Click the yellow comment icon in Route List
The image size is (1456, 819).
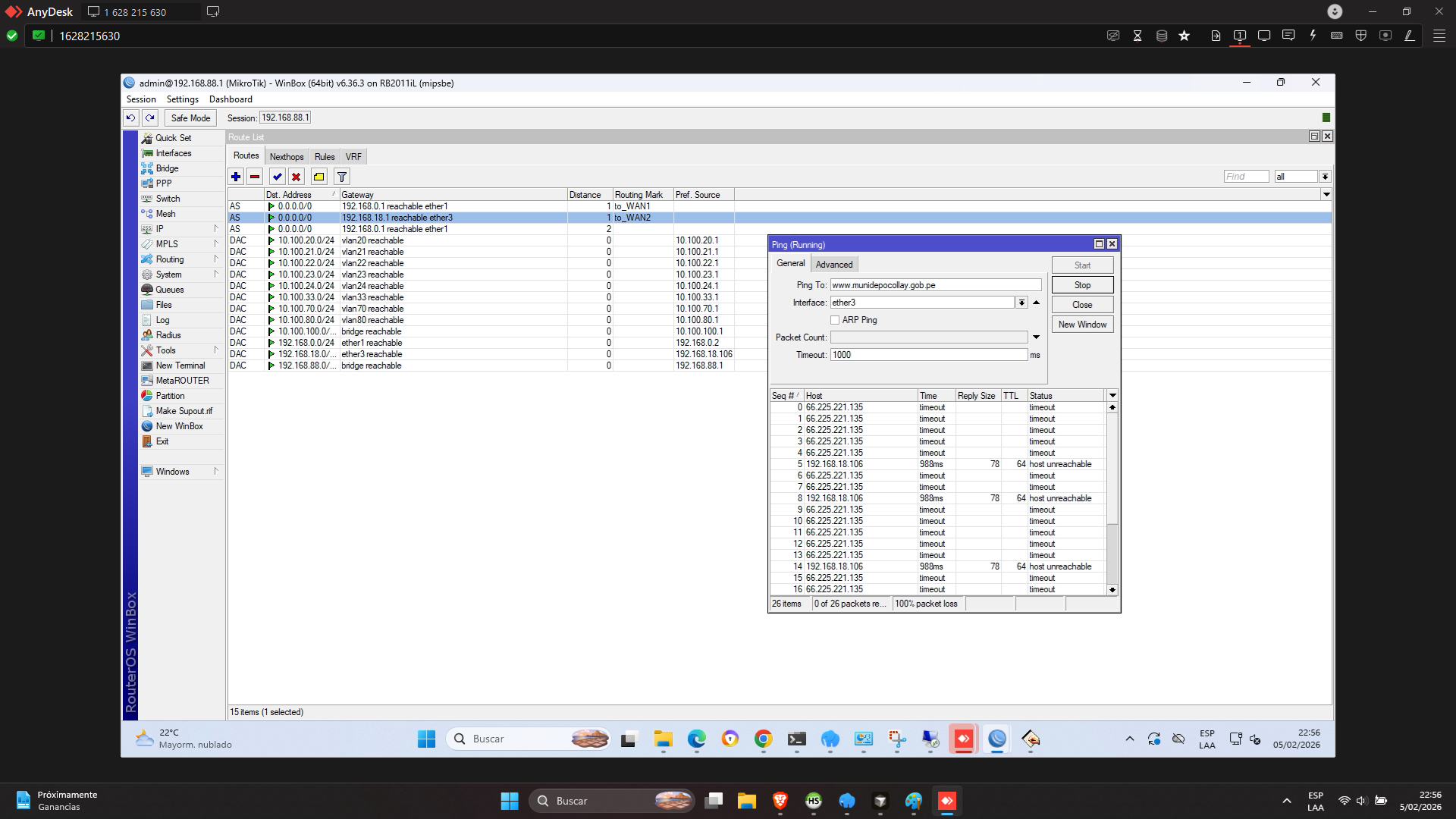click(x=319, y=177)
